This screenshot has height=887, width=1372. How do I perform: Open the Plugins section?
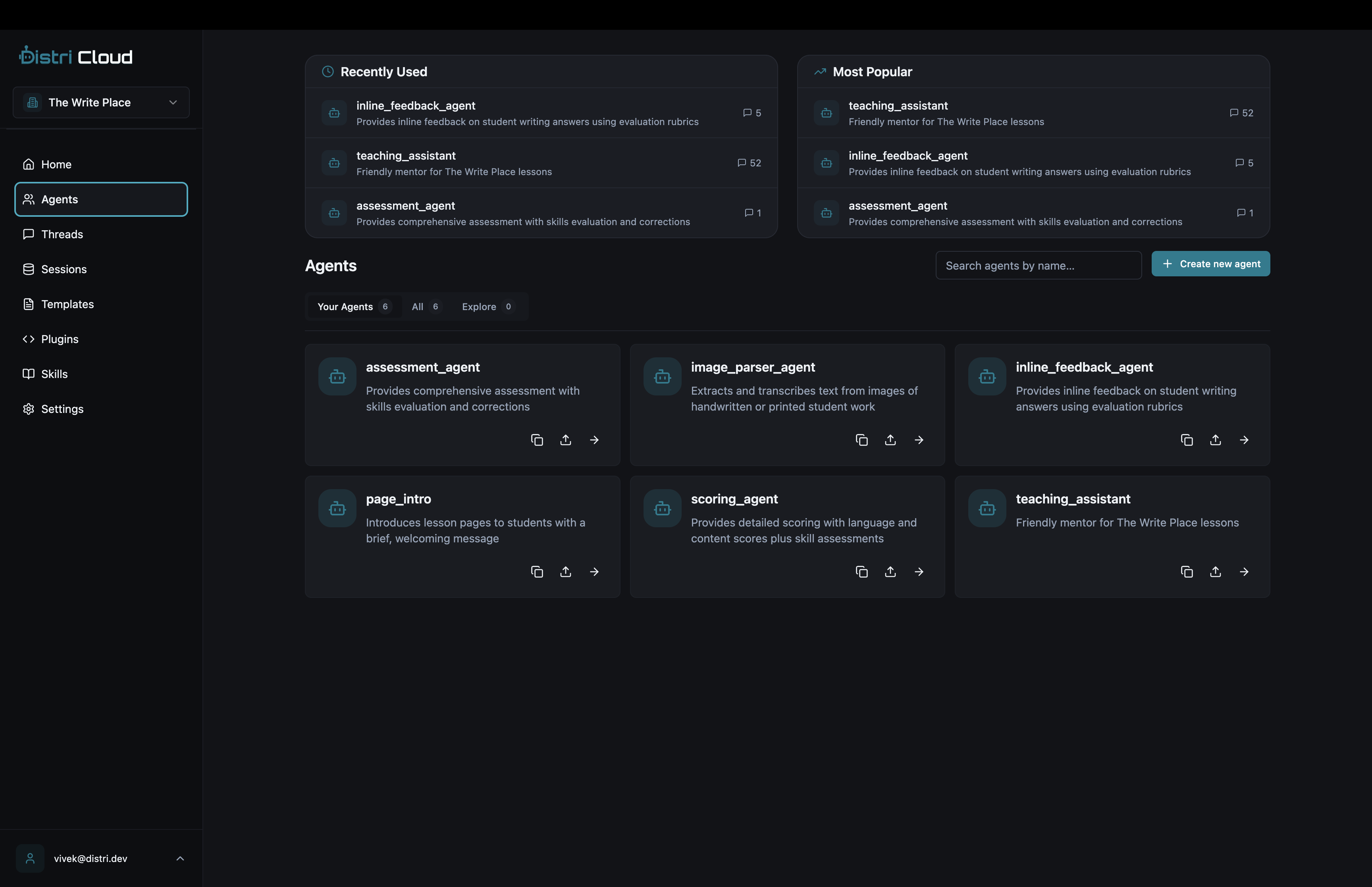pos(59,339)
